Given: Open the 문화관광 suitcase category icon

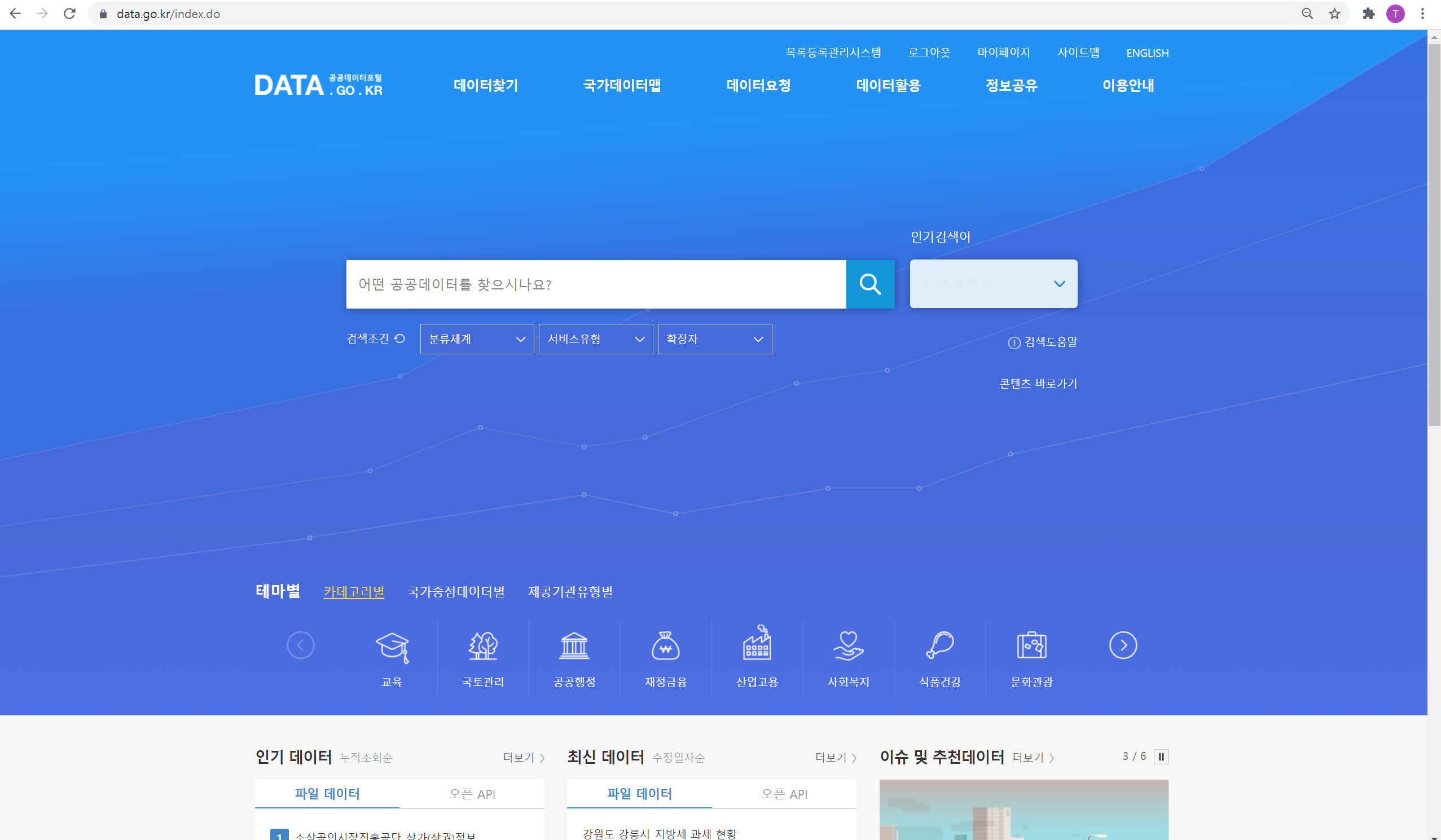Looking at the screenshot, I should coord(1031,646).
